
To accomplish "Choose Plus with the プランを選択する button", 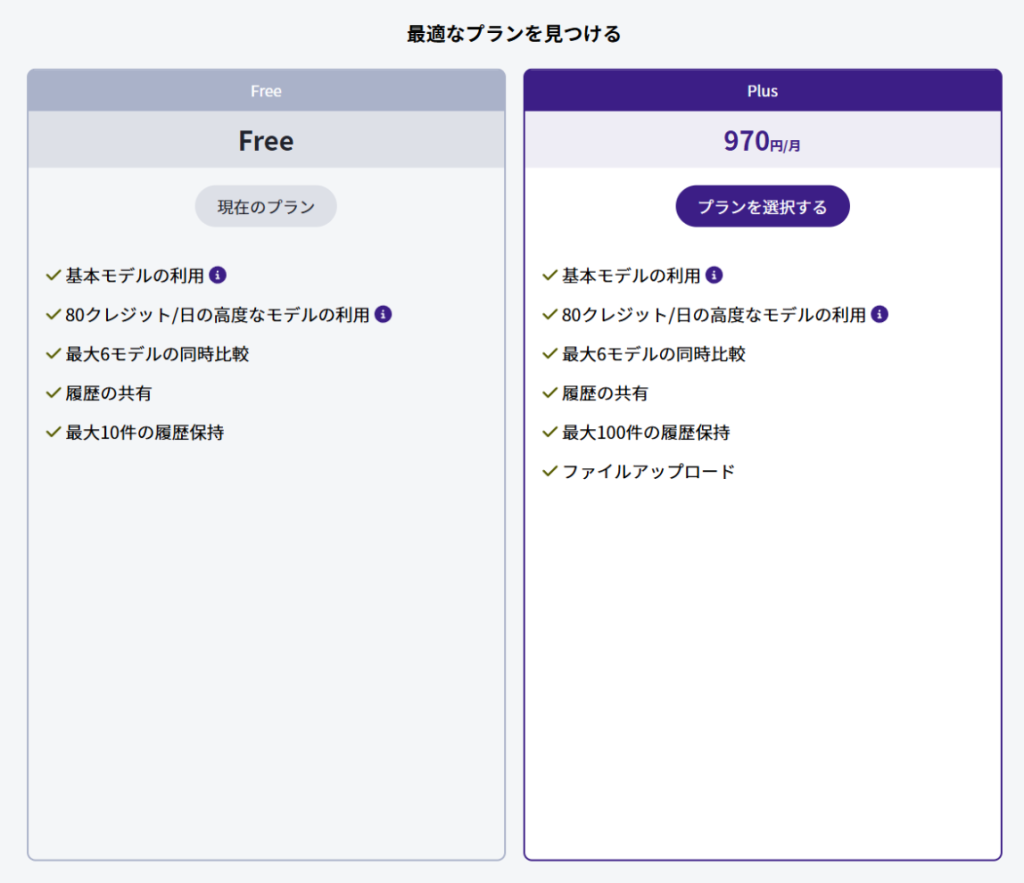I will tap(762, 207).
